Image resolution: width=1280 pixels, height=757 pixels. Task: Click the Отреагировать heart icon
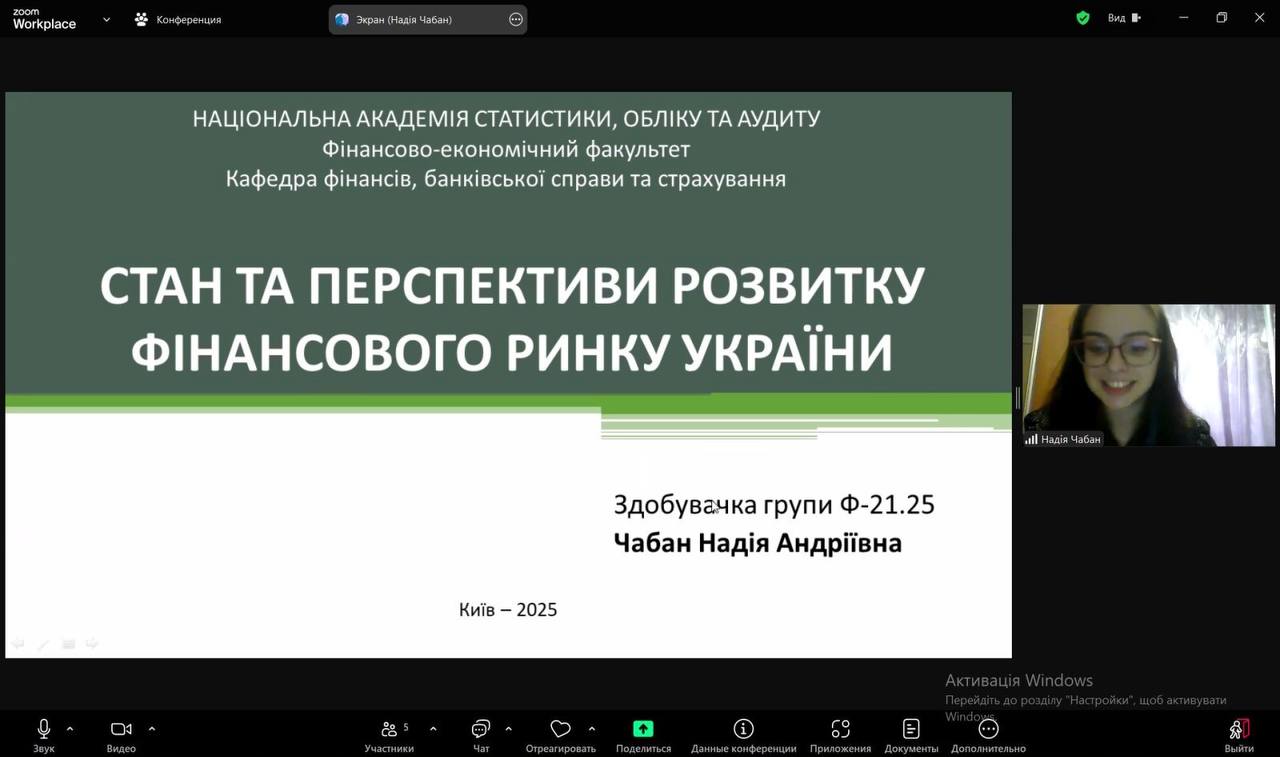coord(560,729)
